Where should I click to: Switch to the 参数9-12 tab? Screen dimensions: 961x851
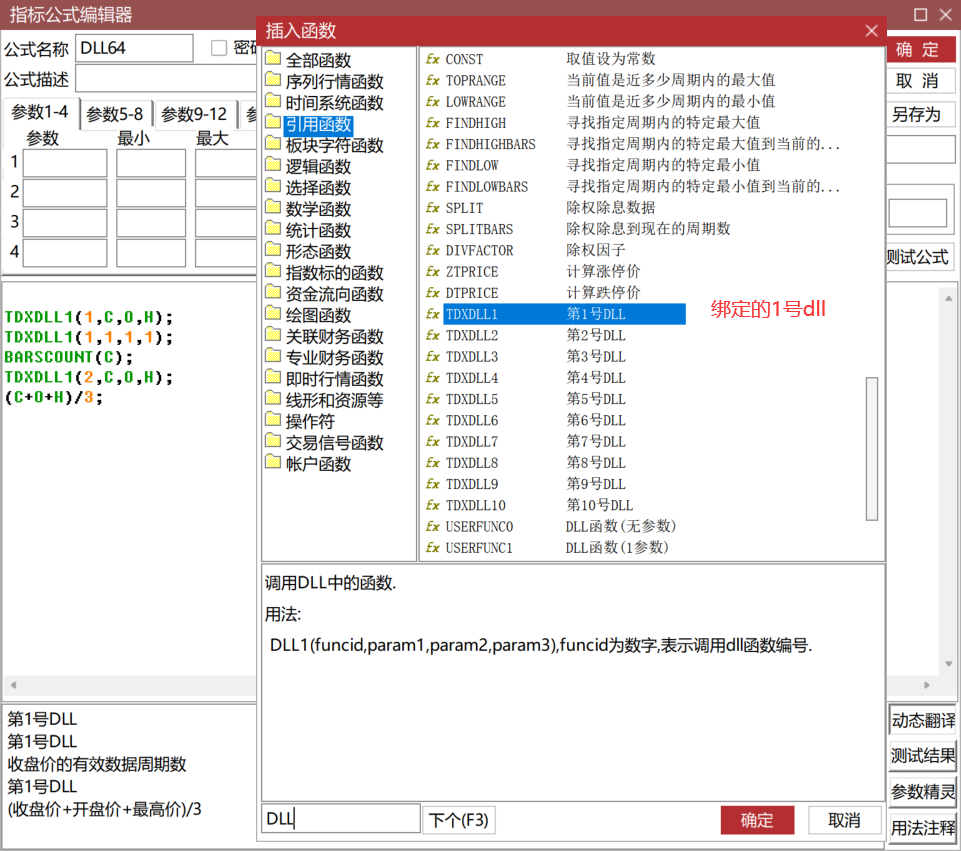[x=194, y=114]
